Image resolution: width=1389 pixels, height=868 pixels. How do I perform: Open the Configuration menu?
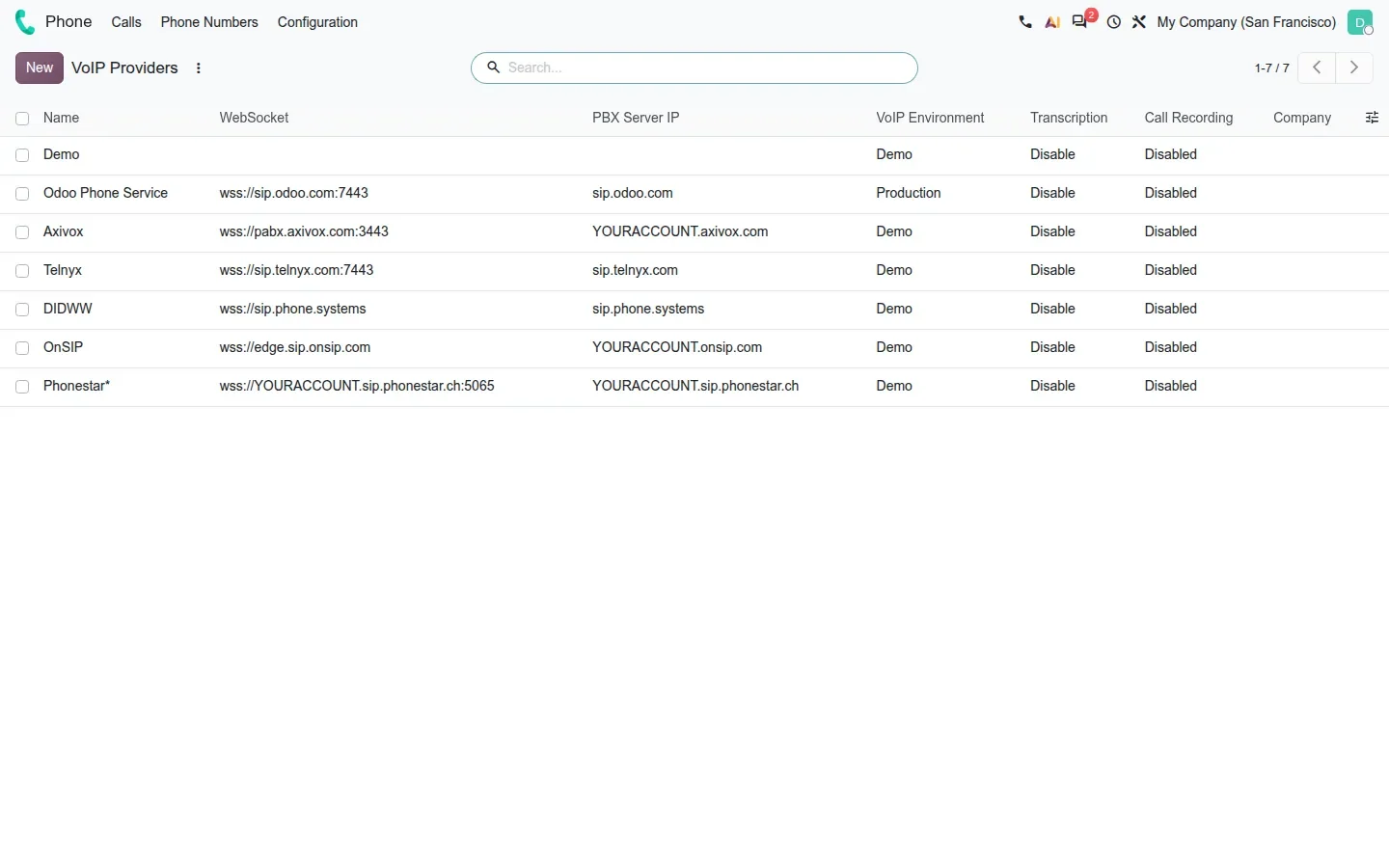[317, 22]
